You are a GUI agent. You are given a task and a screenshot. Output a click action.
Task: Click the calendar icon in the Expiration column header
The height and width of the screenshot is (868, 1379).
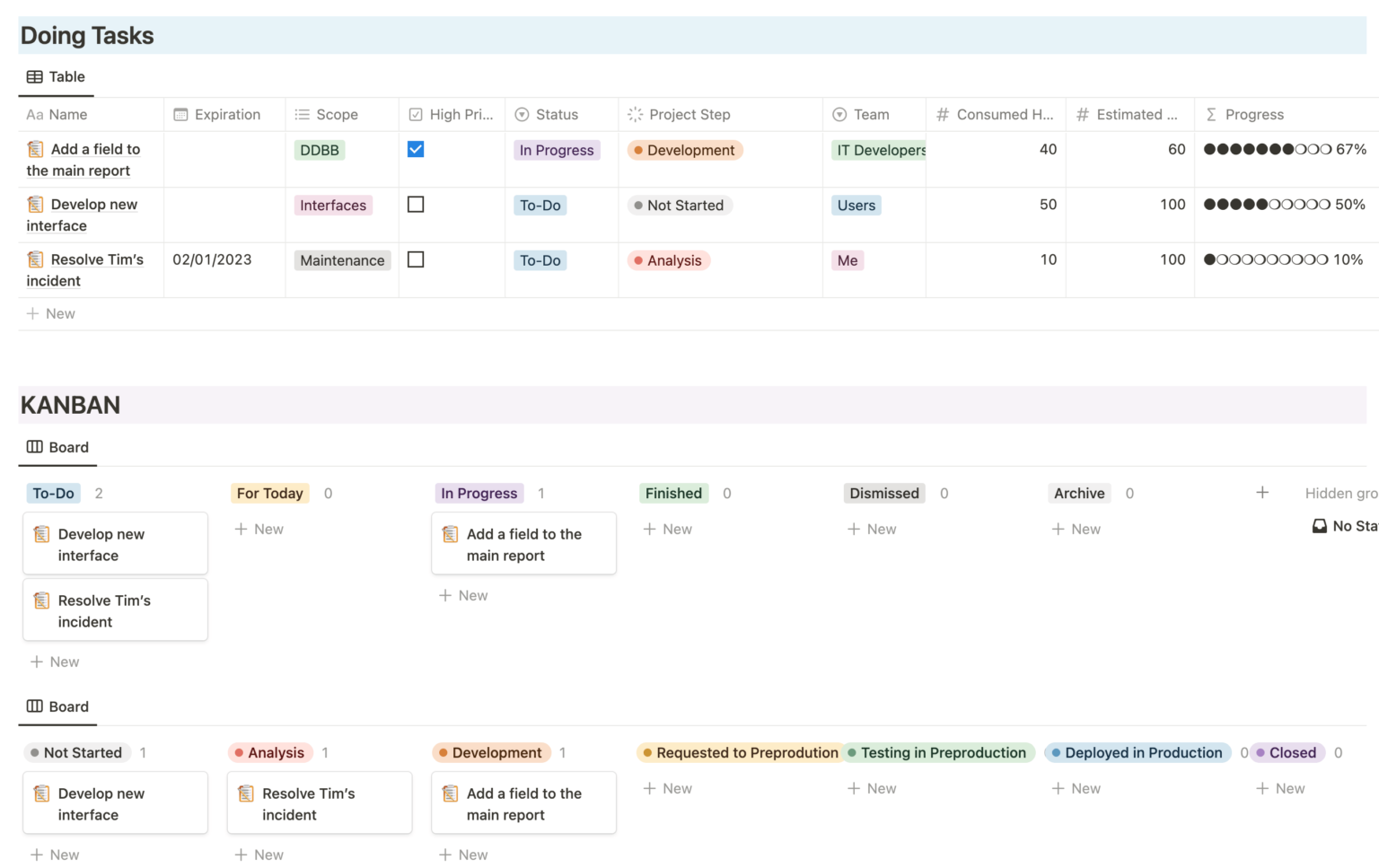tap(180, 114)
